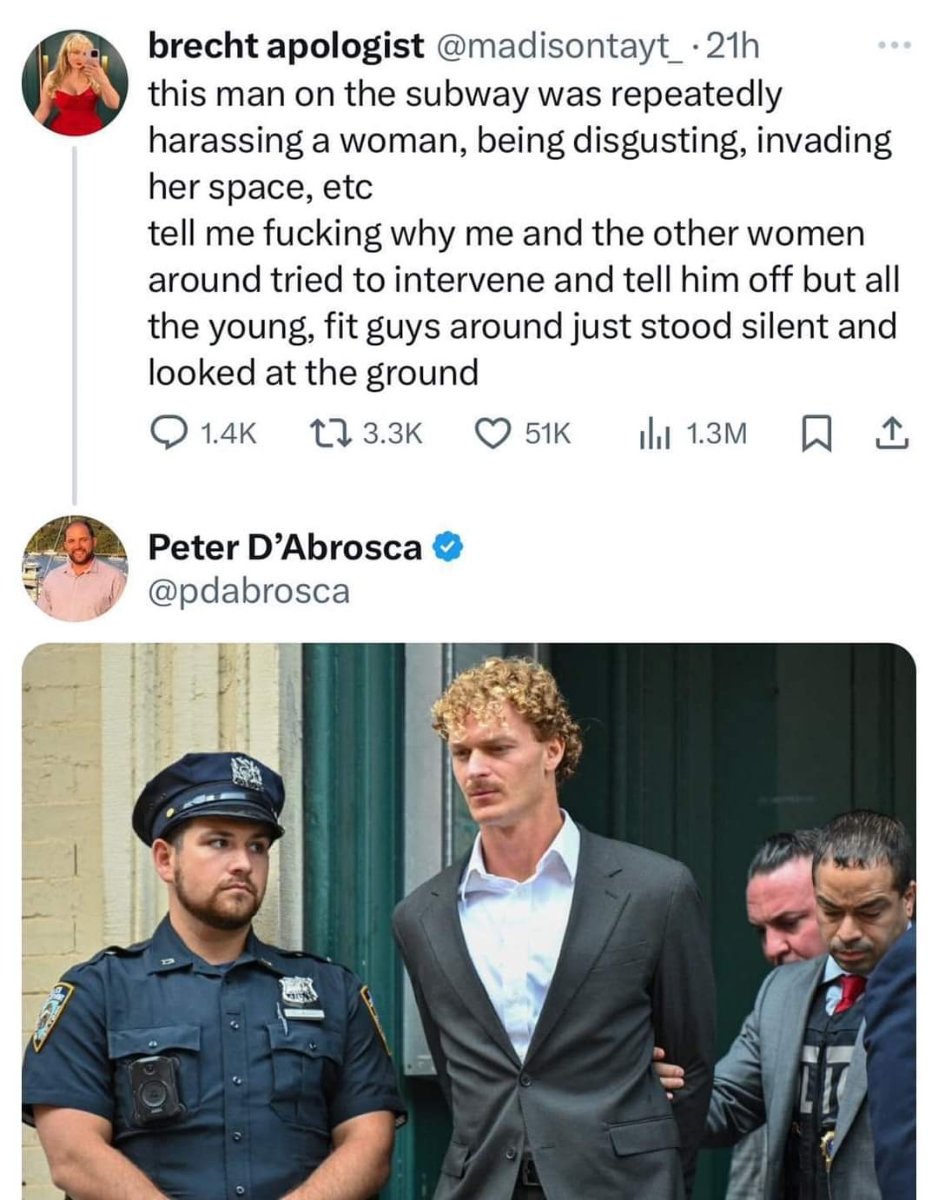Open brecht apologist's profile picture
This screenshot has width=938, height=1200.
[x=75, y=83]
